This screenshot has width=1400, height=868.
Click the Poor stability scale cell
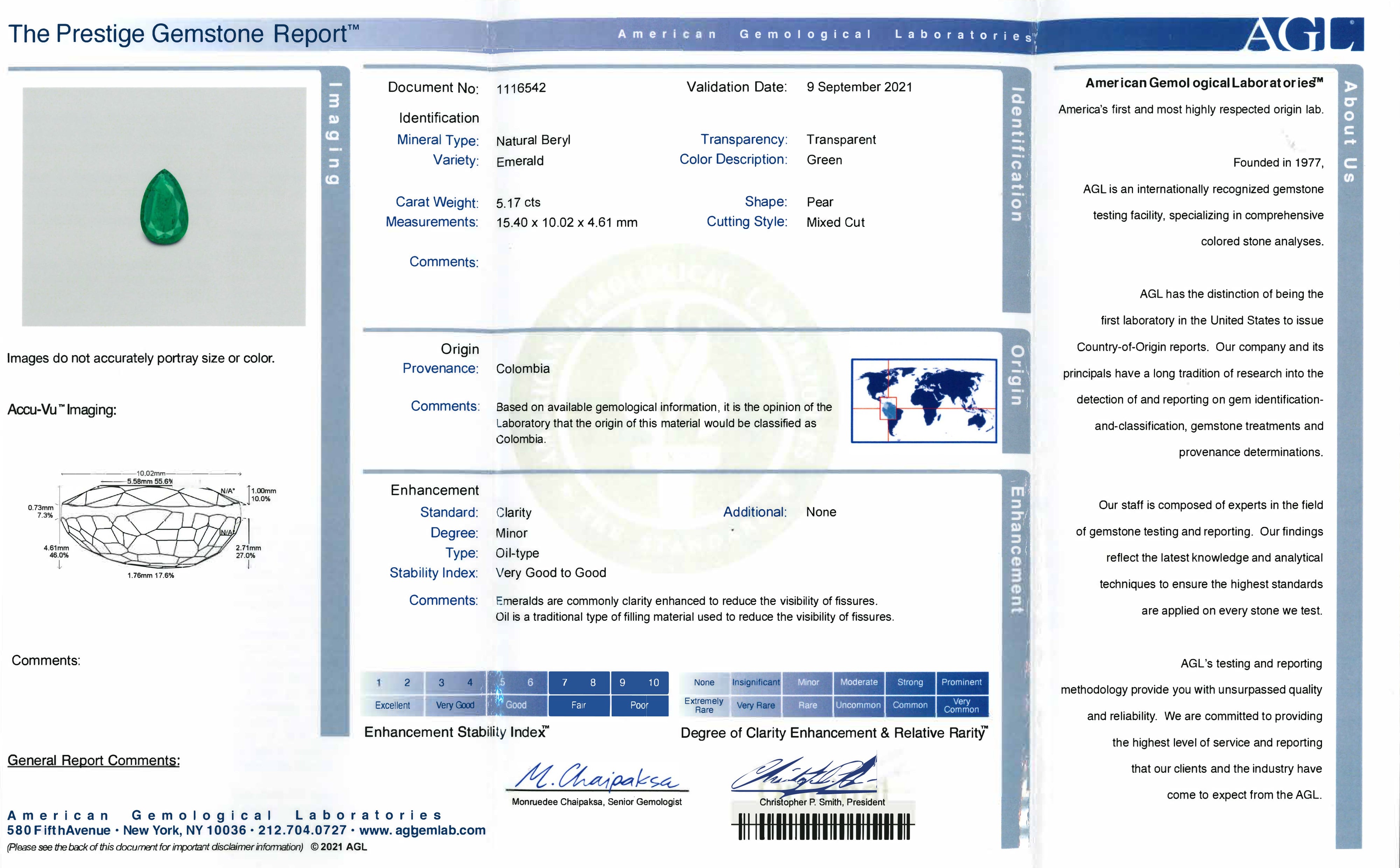coord(639,705)
